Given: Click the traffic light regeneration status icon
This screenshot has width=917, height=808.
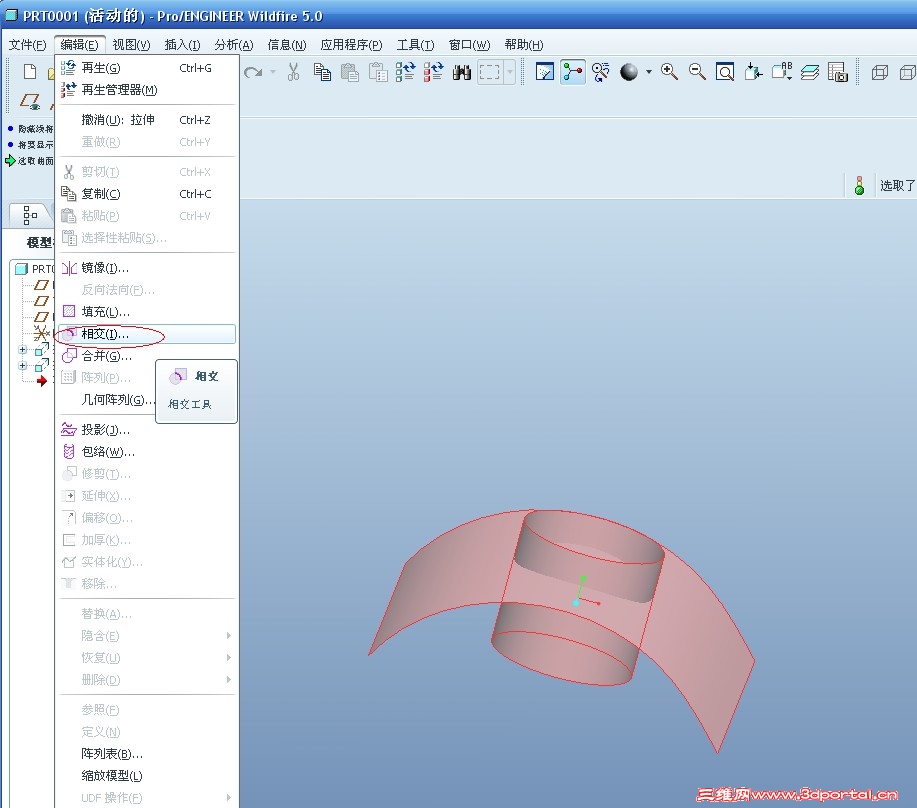Looking at the screenshot, I should [859, 185].
